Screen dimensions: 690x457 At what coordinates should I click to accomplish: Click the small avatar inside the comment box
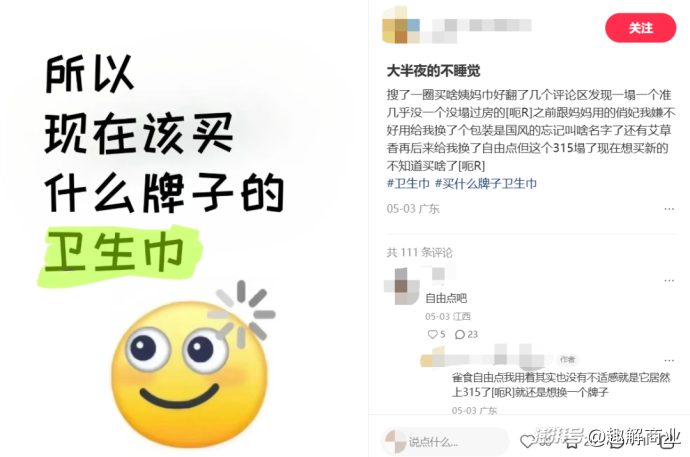point(395,441)
